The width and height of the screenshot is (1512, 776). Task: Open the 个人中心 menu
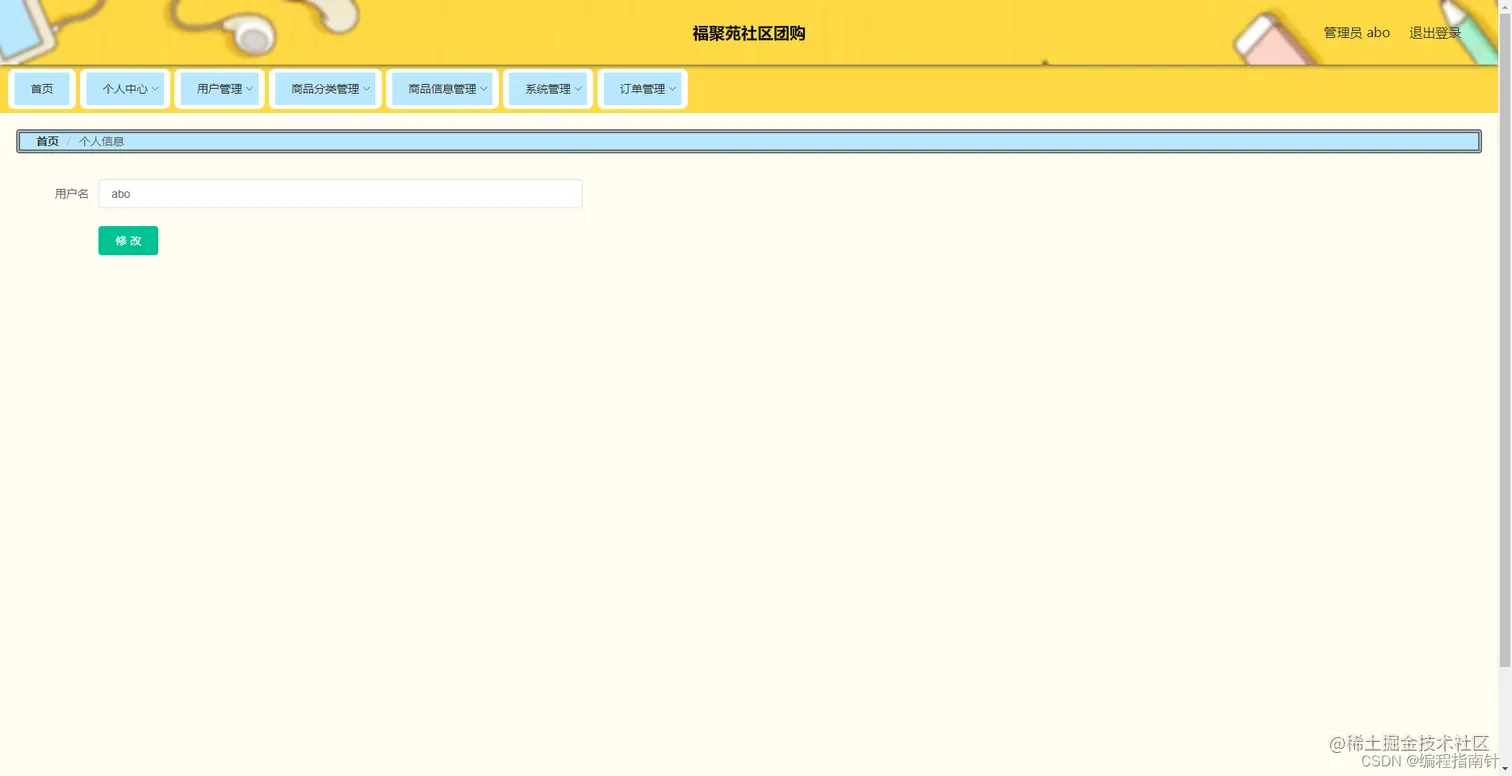tap(125, 89)
